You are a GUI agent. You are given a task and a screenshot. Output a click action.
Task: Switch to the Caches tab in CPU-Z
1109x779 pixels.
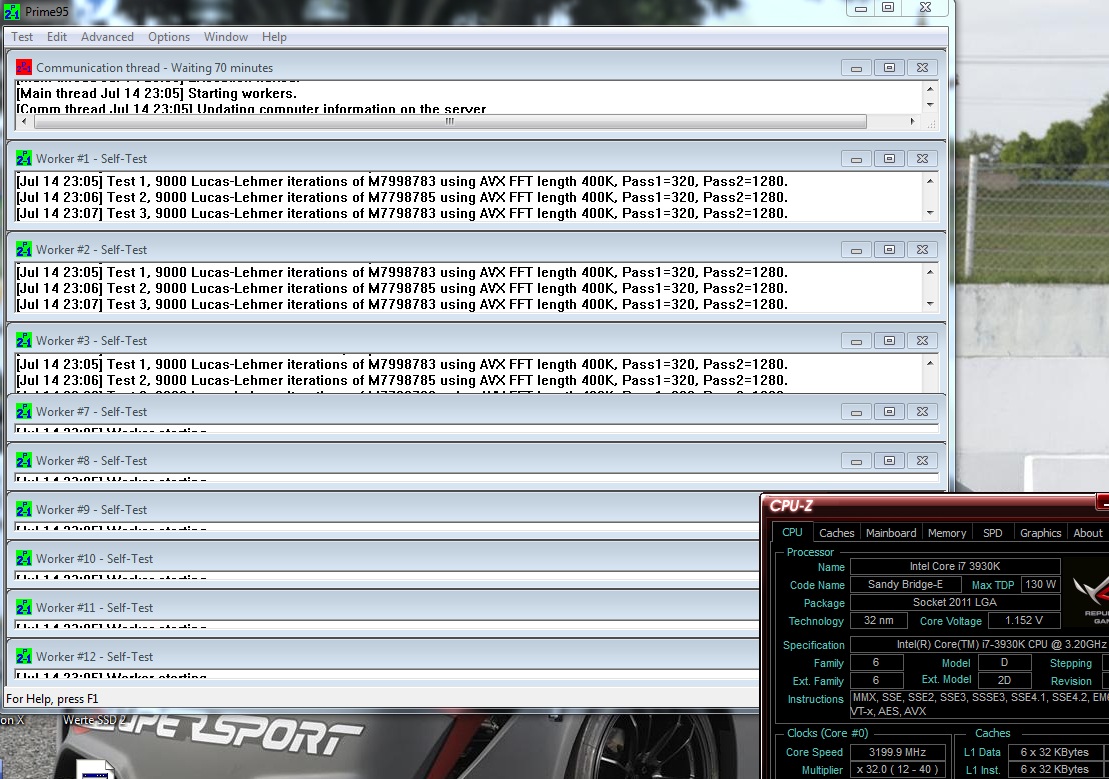837,533
